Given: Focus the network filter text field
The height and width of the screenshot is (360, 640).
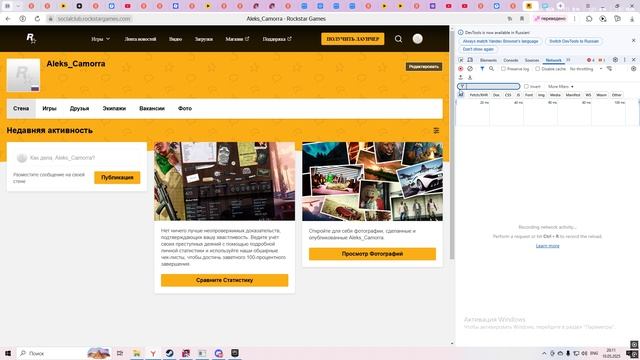Looking at the screenshot, I should click(x=489, y=87).
